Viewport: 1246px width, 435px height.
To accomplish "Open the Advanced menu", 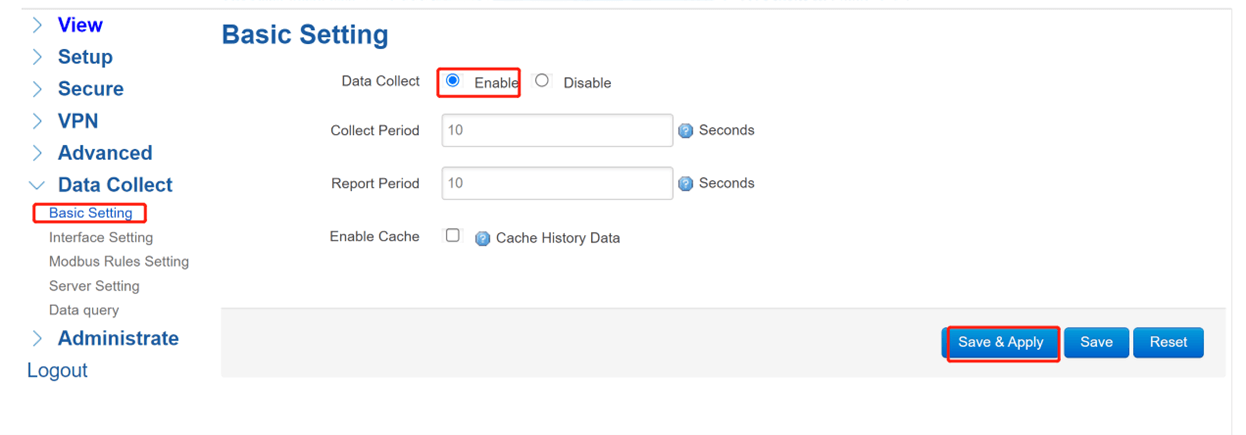I will (x=105, y=153).
